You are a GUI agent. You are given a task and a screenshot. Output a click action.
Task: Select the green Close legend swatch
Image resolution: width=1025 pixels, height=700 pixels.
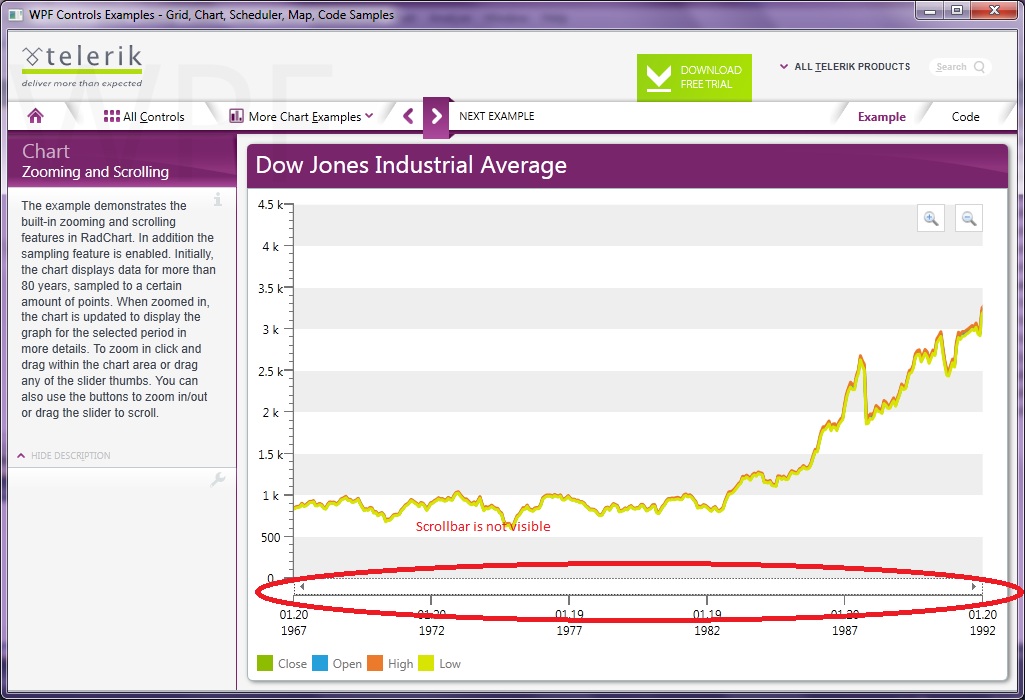(x=265, y=663)
